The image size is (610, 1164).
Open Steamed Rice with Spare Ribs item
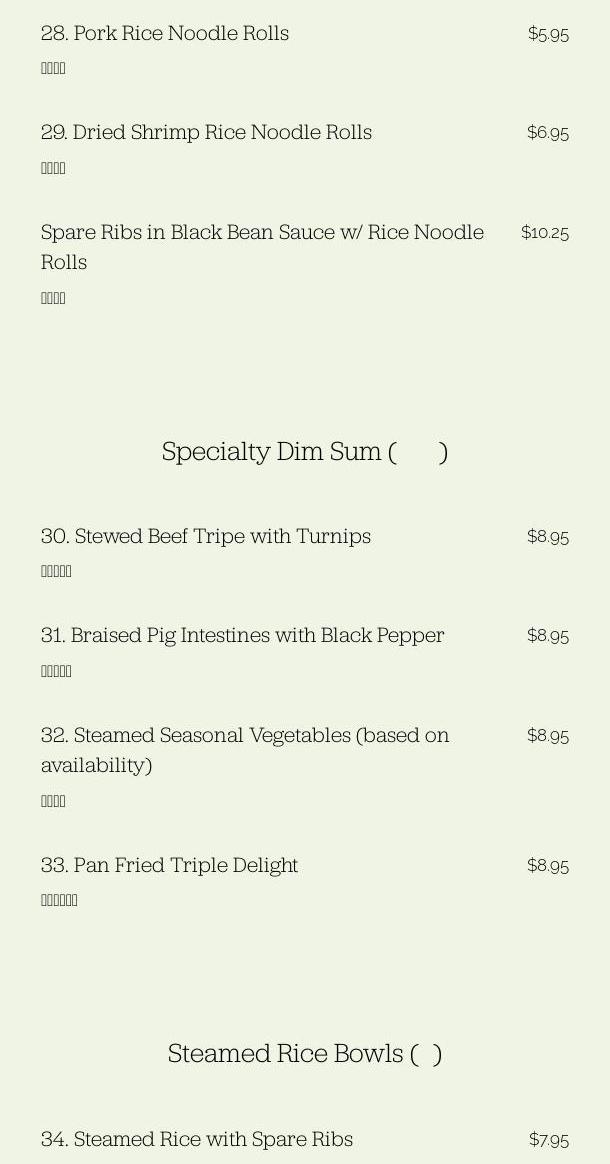tap(197, 1139)
